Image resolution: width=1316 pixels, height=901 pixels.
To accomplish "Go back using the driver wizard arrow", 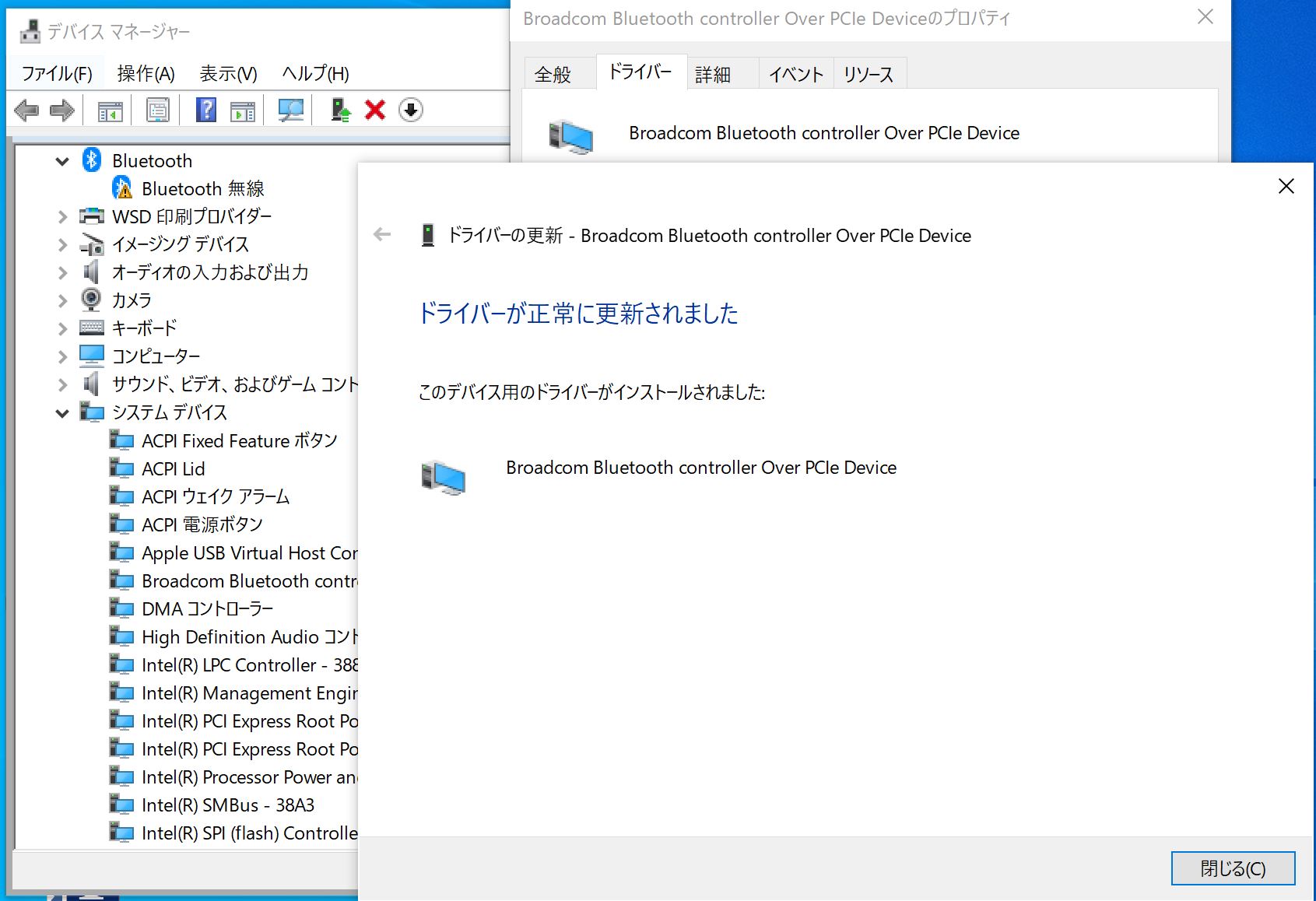I will tap(382, 234).
